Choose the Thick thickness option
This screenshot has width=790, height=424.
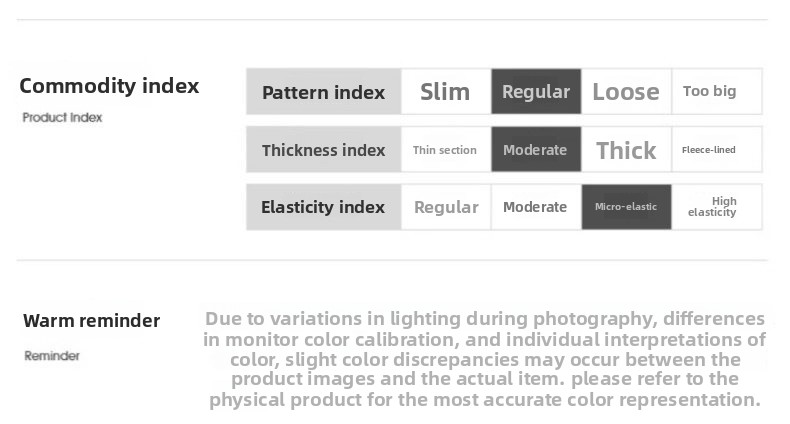(x=626, y=150)
